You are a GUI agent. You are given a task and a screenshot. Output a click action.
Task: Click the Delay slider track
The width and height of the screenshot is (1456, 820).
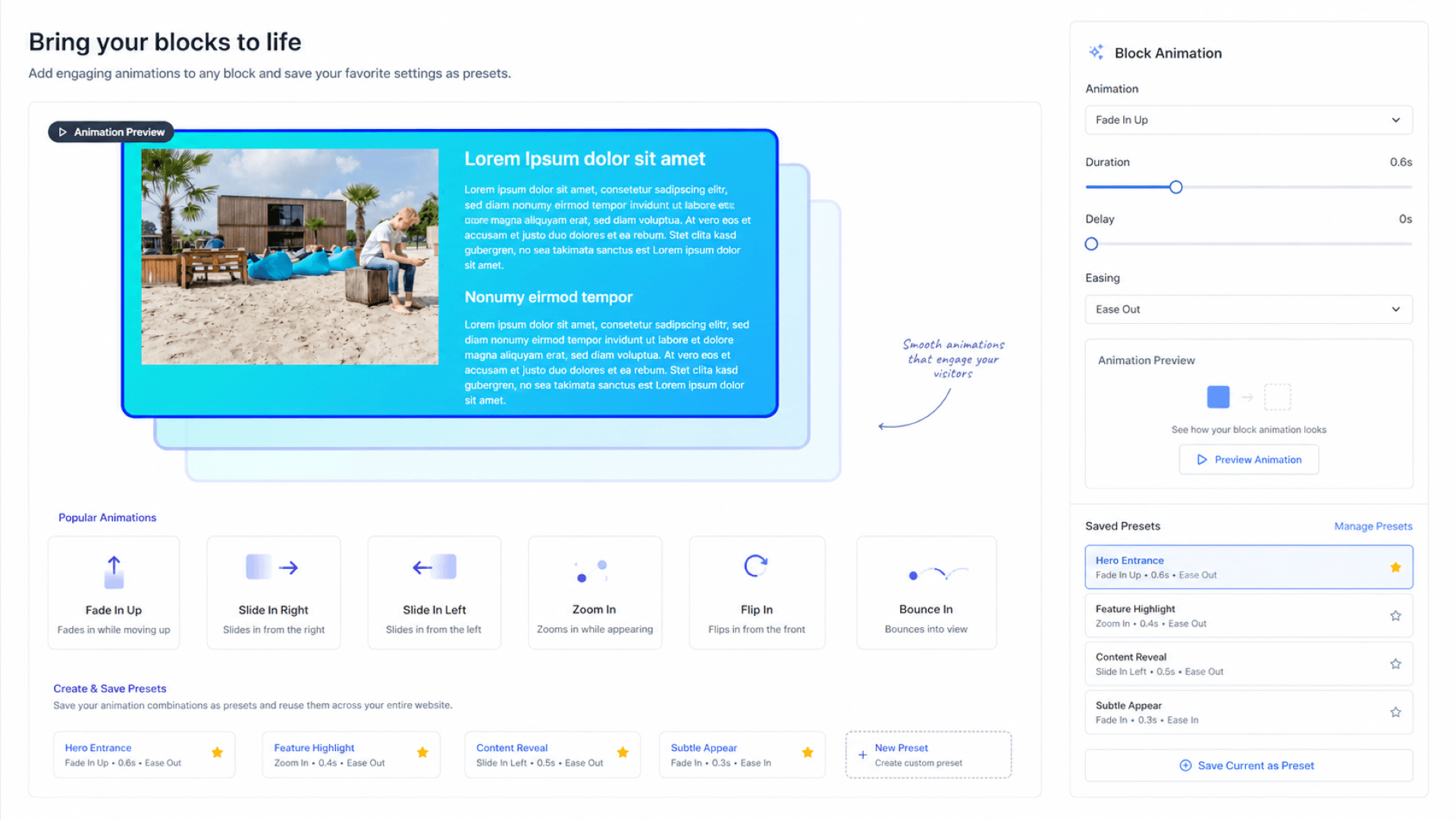1248,244
